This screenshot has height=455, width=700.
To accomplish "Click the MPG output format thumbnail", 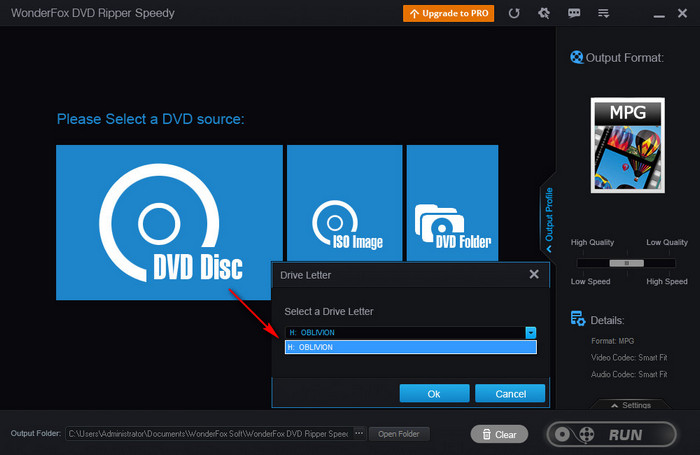I will pyautogui.click(x=628, y=146).
